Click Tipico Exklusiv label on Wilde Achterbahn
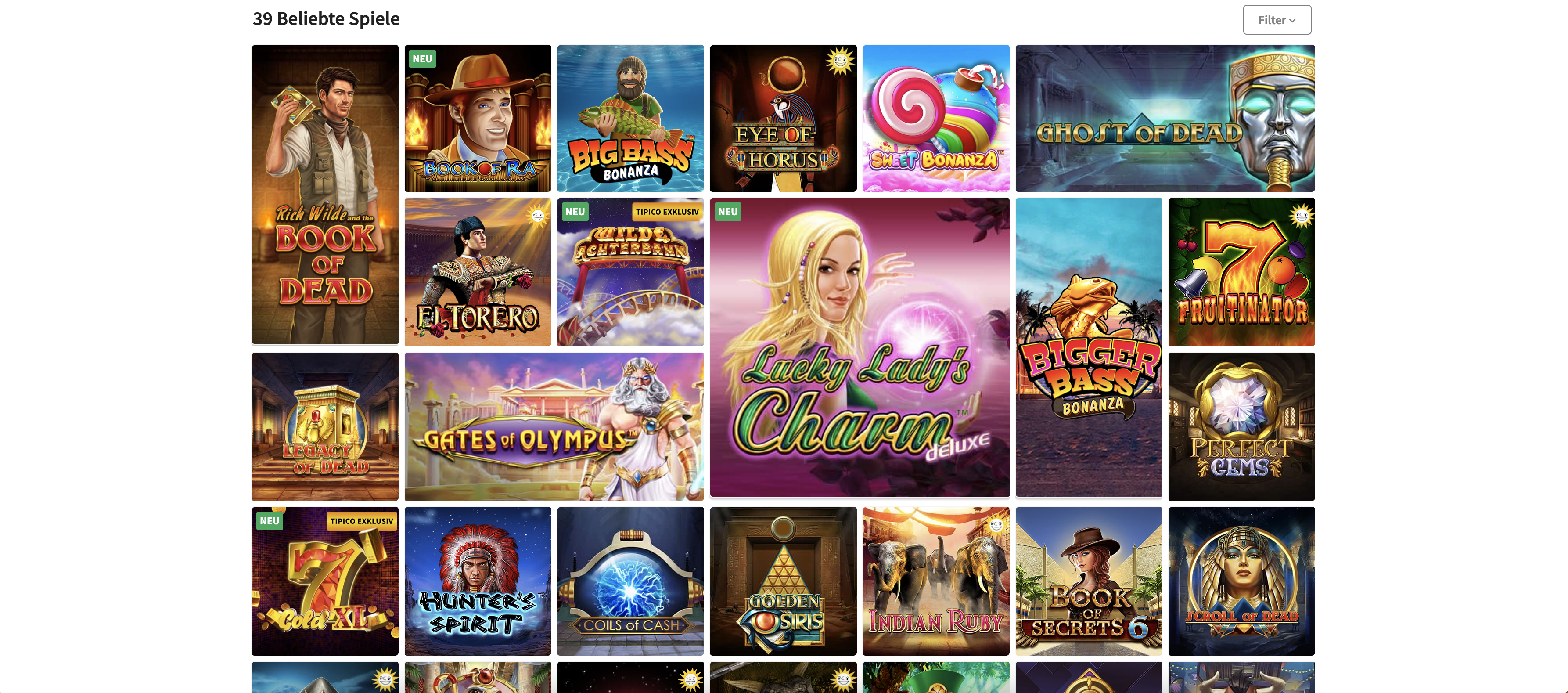1568x693 pixels. pyautogui.click(x=667, y=212)
